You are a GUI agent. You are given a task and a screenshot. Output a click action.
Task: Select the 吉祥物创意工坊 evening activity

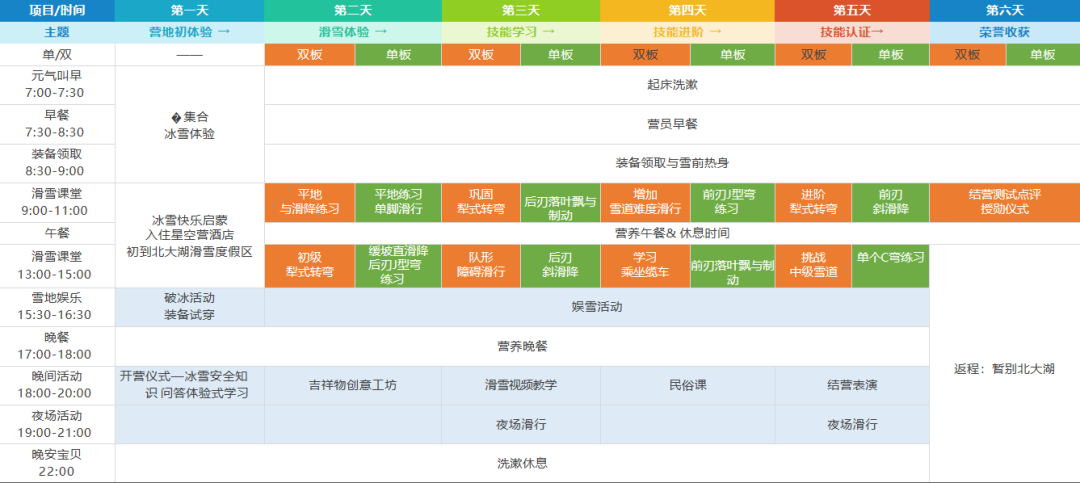[352, 385]
